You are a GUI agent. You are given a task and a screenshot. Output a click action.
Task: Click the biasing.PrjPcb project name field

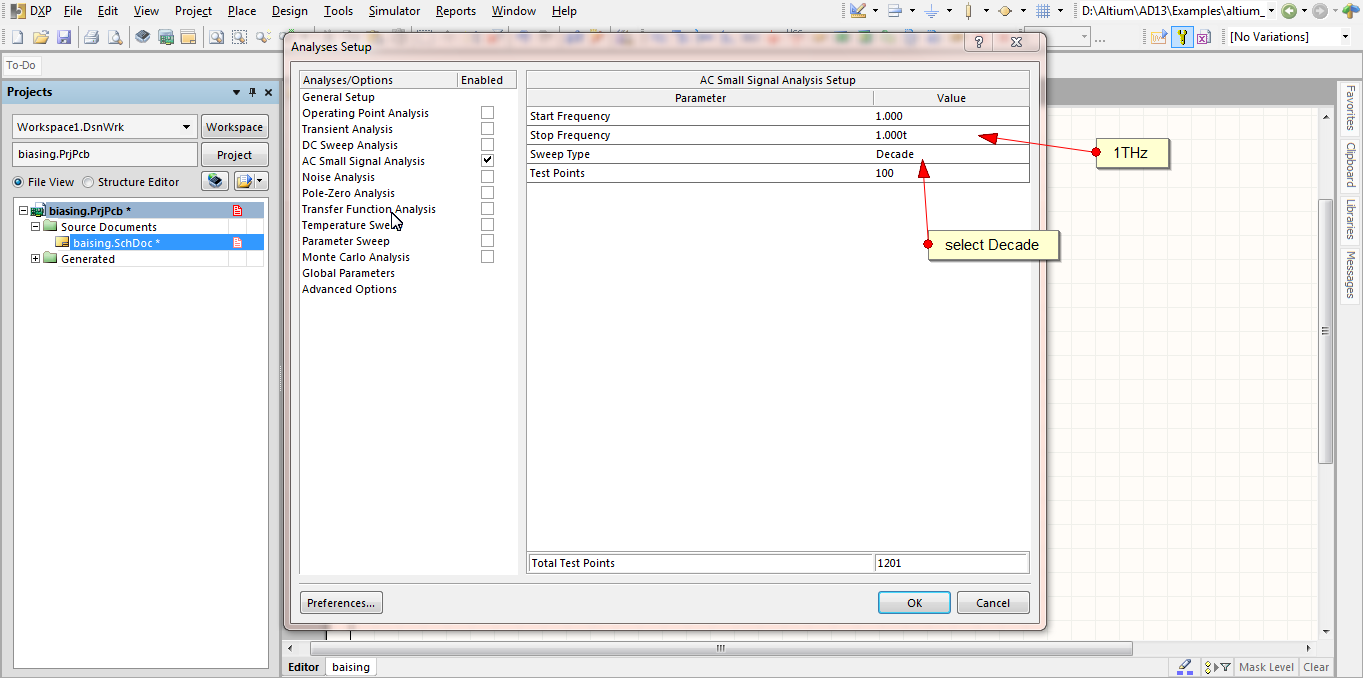(105, 155)
